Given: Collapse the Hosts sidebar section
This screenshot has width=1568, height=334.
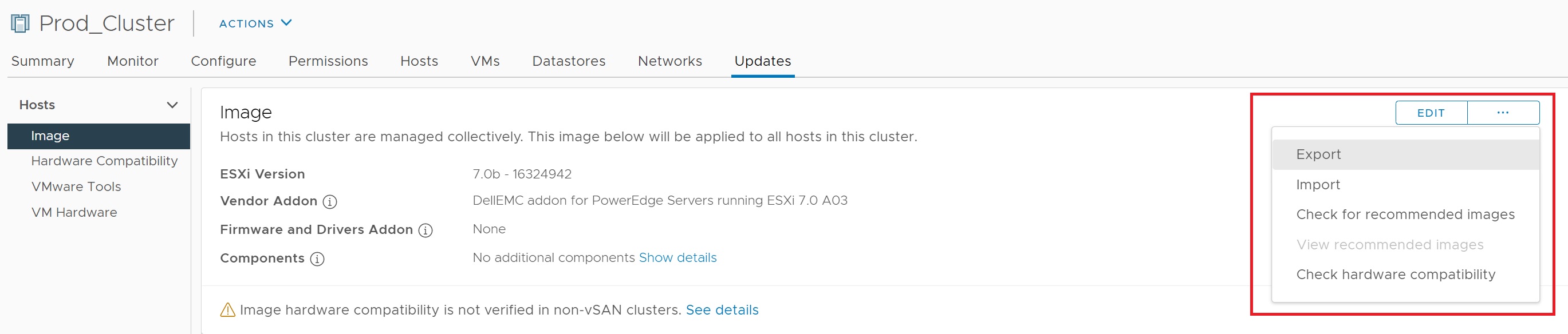Looking at the screenshot, I should (x=172, y=105).
